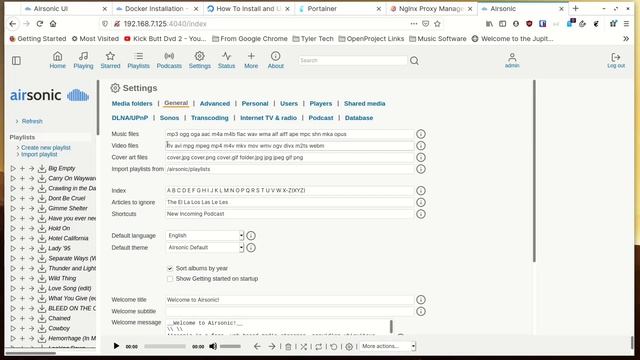Open Settings from the top nav gear
Screen dimensions: 640x360
(200, 60)
